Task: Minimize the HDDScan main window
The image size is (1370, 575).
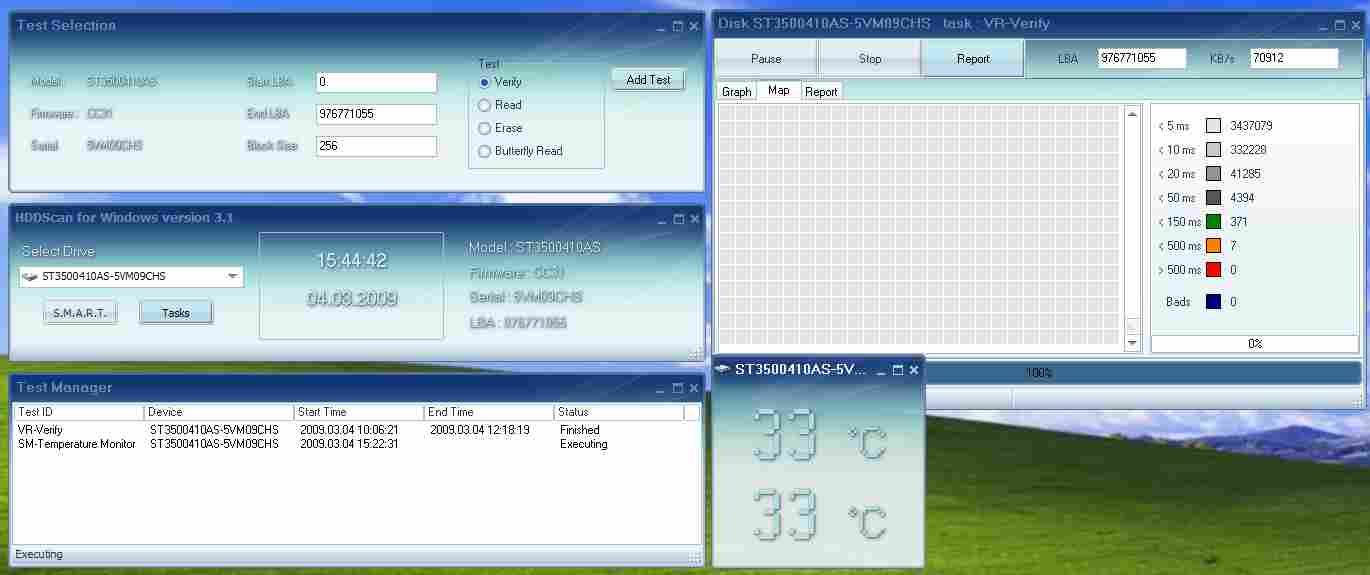Action: point(662,219)
